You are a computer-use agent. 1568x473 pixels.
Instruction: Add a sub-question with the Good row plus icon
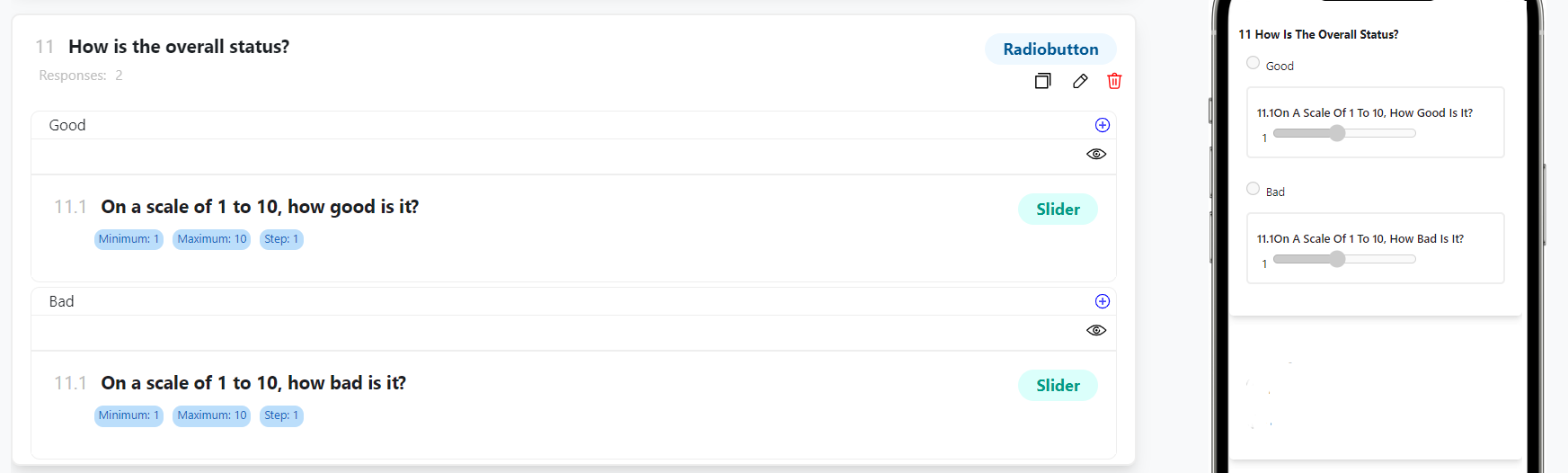coord(1103,125)
